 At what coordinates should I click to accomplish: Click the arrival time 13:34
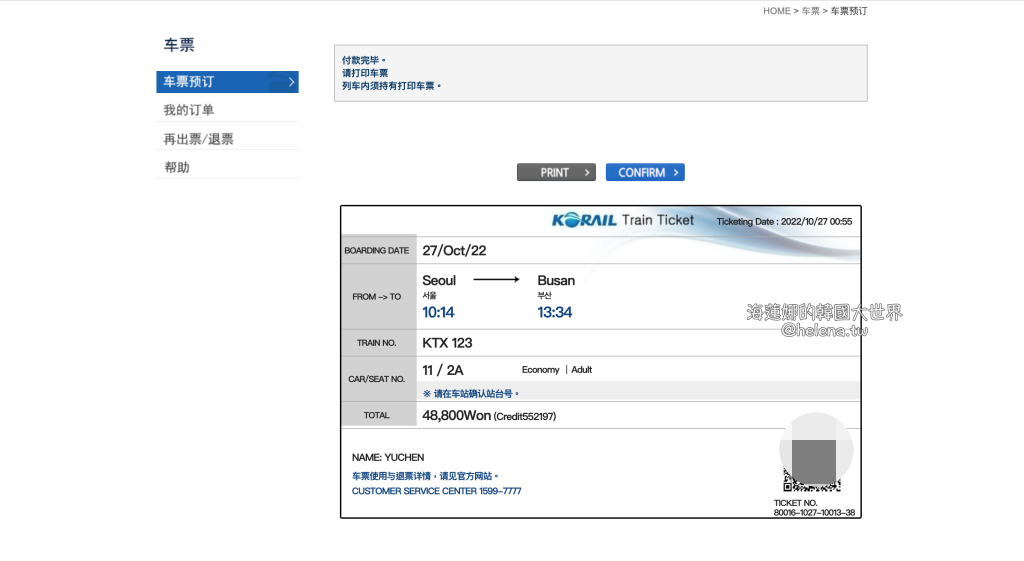click(x=555, y=312)
